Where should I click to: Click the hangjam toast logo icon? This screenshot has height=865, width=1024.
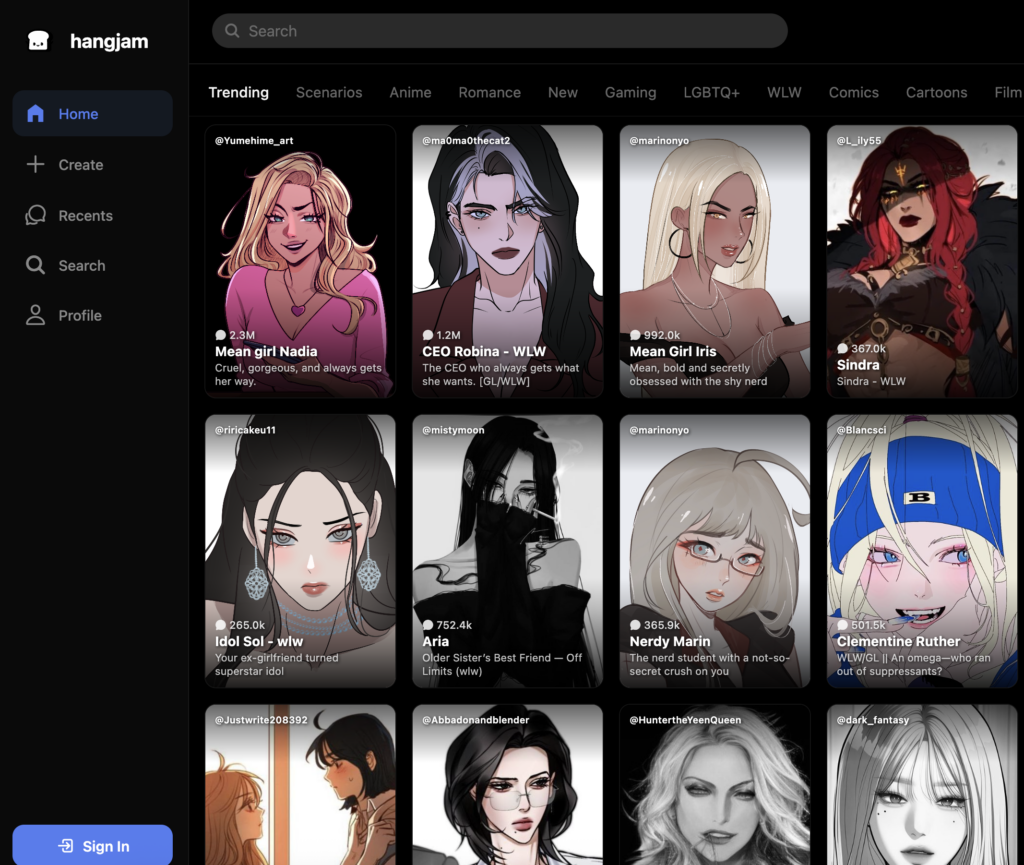[x=38, y=41]
